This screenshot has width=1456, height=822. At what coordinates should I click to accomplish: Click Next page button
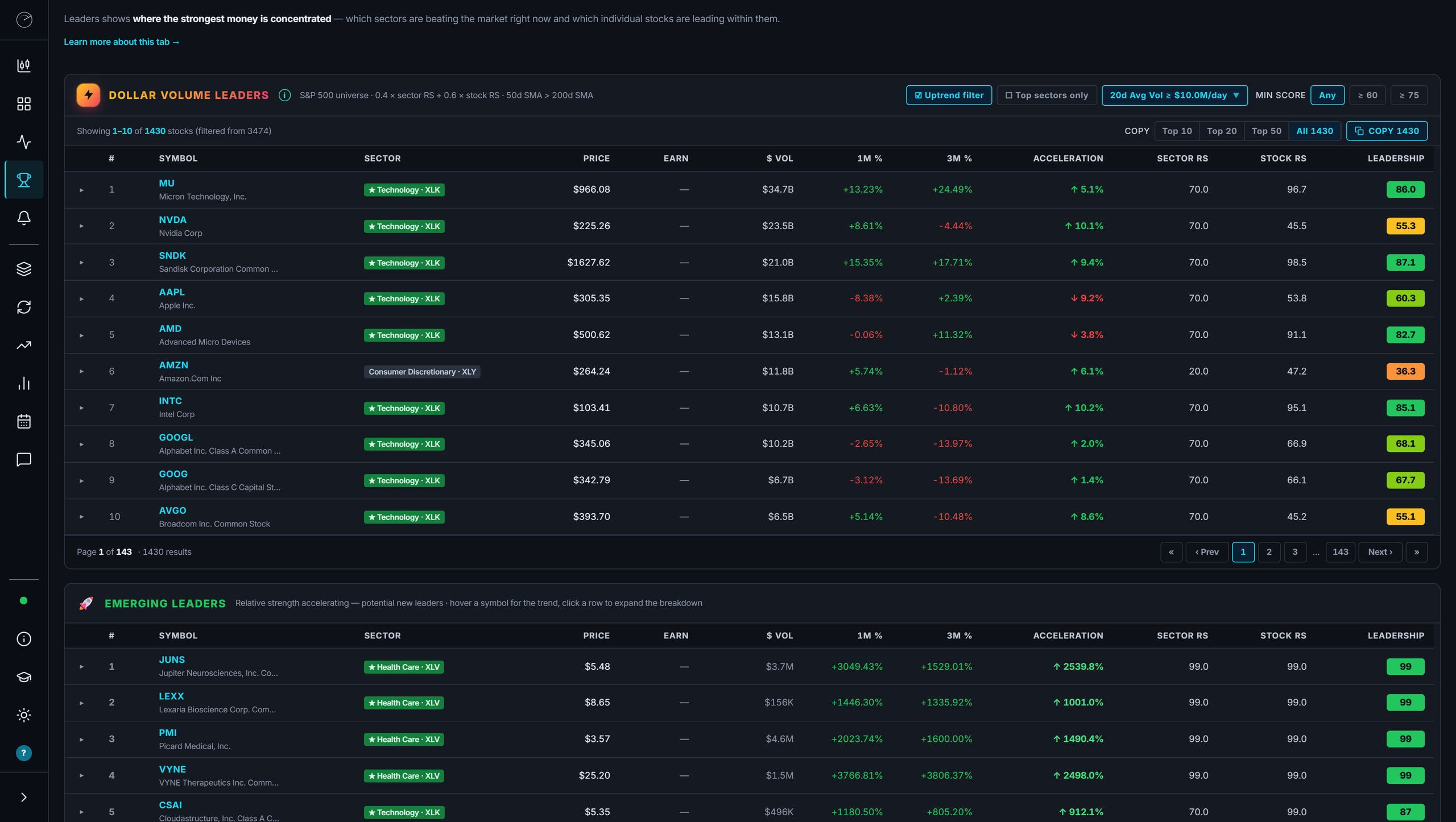tap(1380, 552)
